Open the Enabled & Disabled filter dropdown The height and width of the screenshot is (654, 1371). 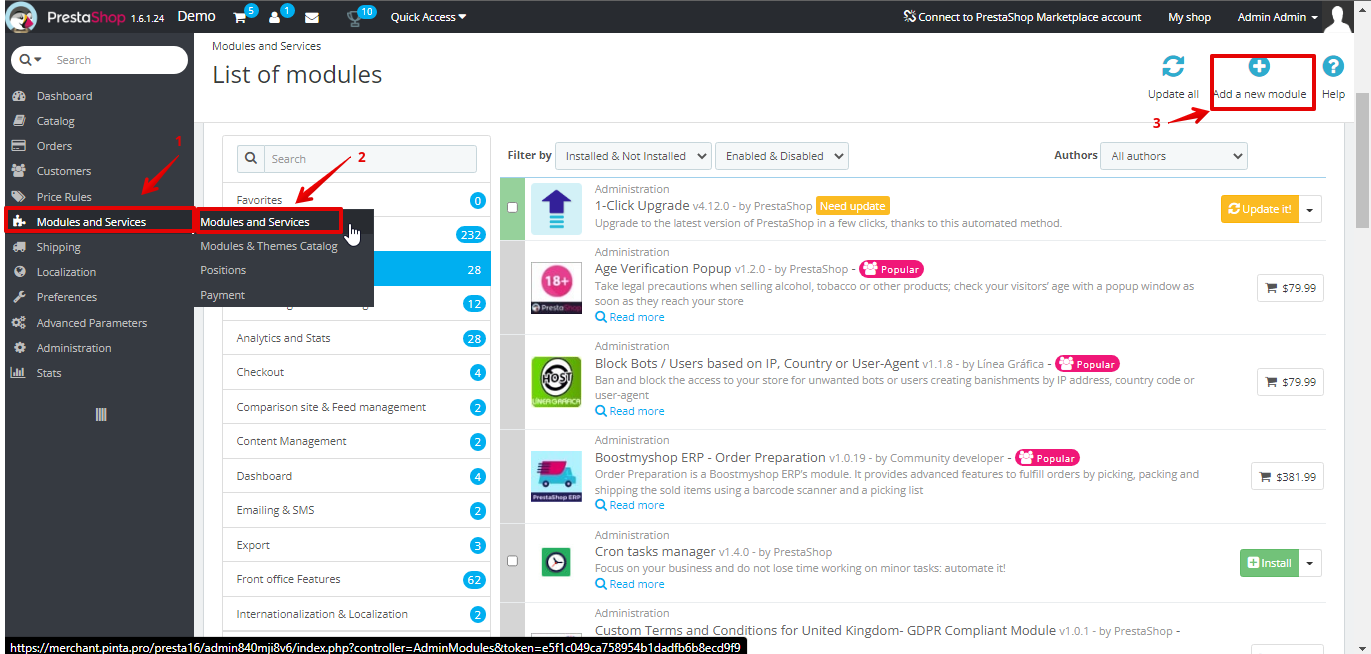[x=782, y=156]
